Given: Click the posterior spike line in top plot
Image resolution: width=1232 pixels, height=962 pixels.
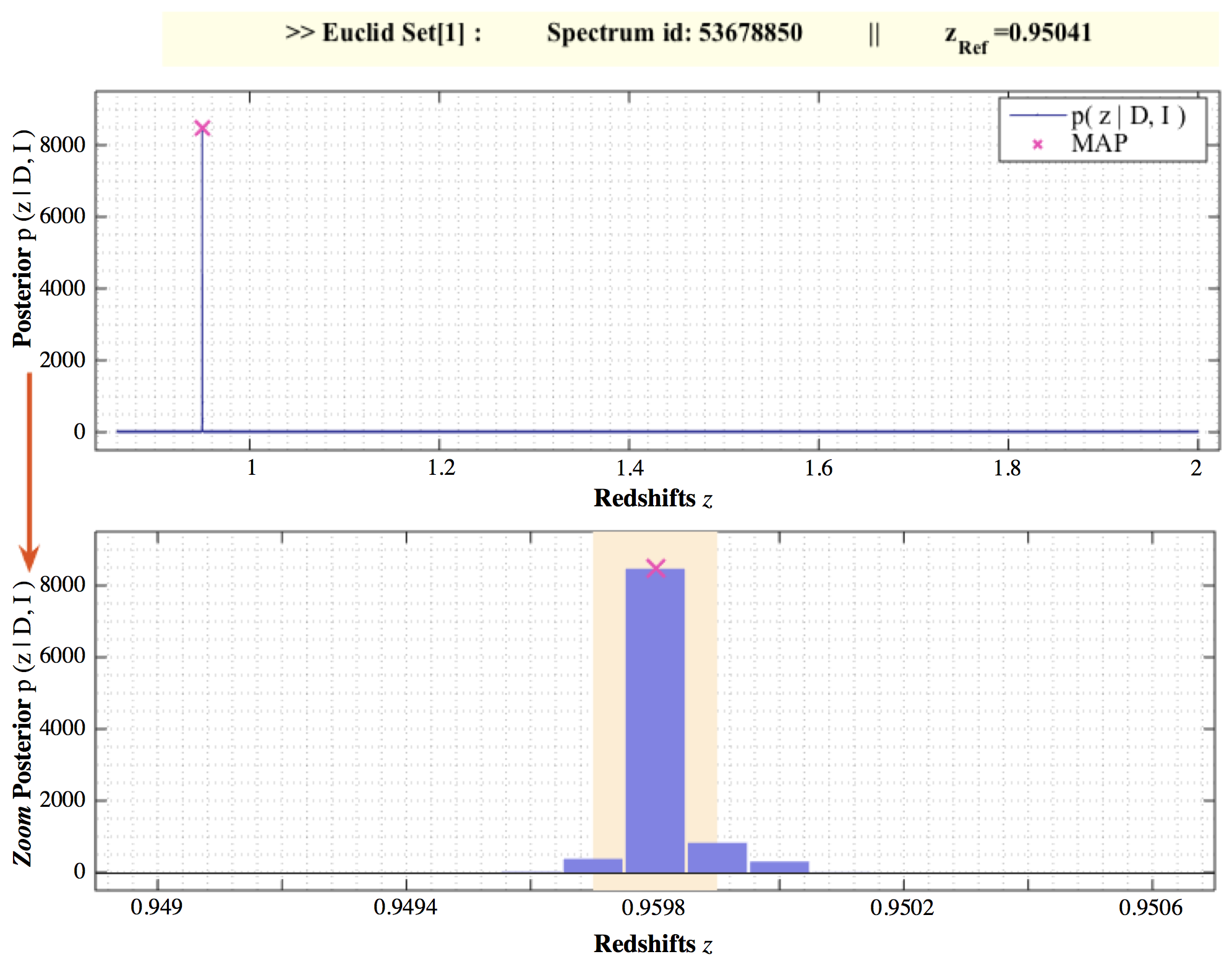Looking at the screenshot, I should coord(202,281).
